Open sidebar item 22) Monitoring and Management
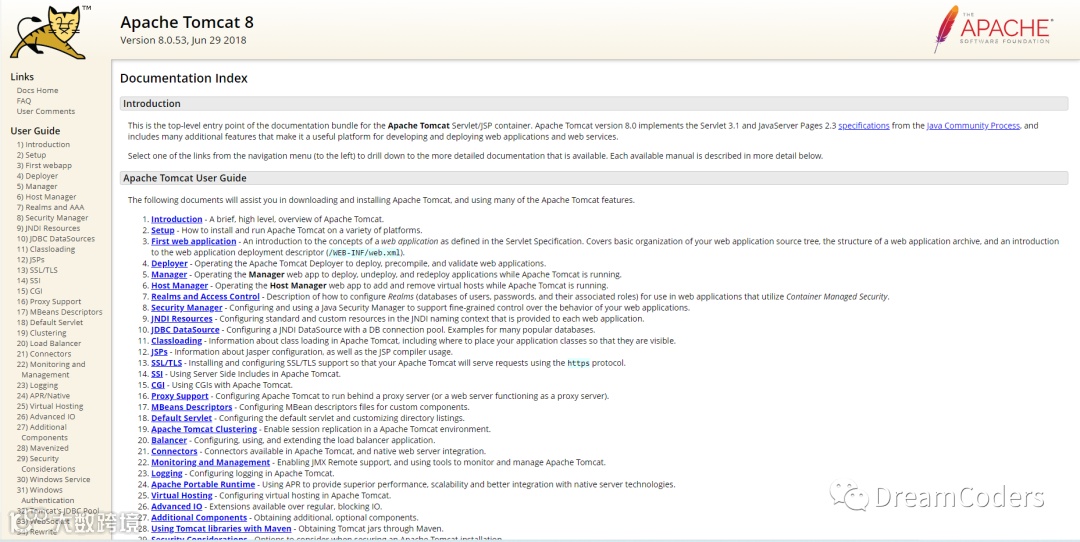Viewport: 1080px width, 542px height. (51, 369)
